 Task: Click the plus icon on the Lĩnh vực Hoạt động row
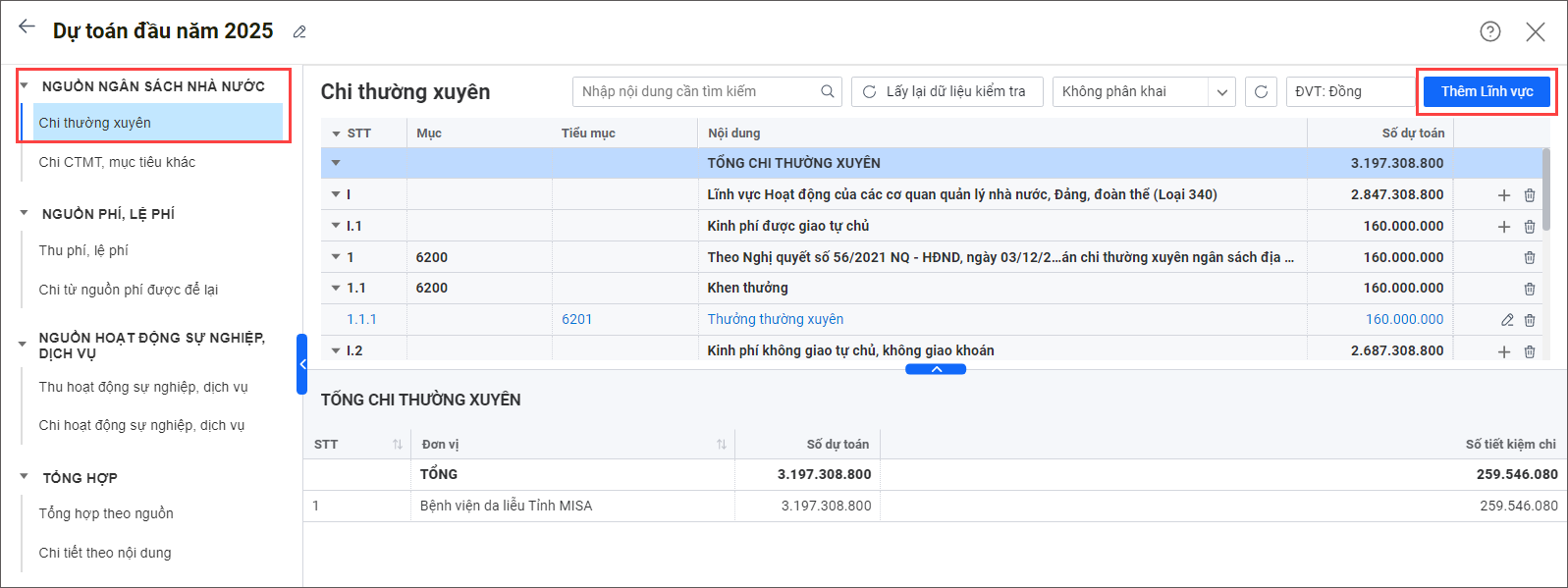(1503, 195)
